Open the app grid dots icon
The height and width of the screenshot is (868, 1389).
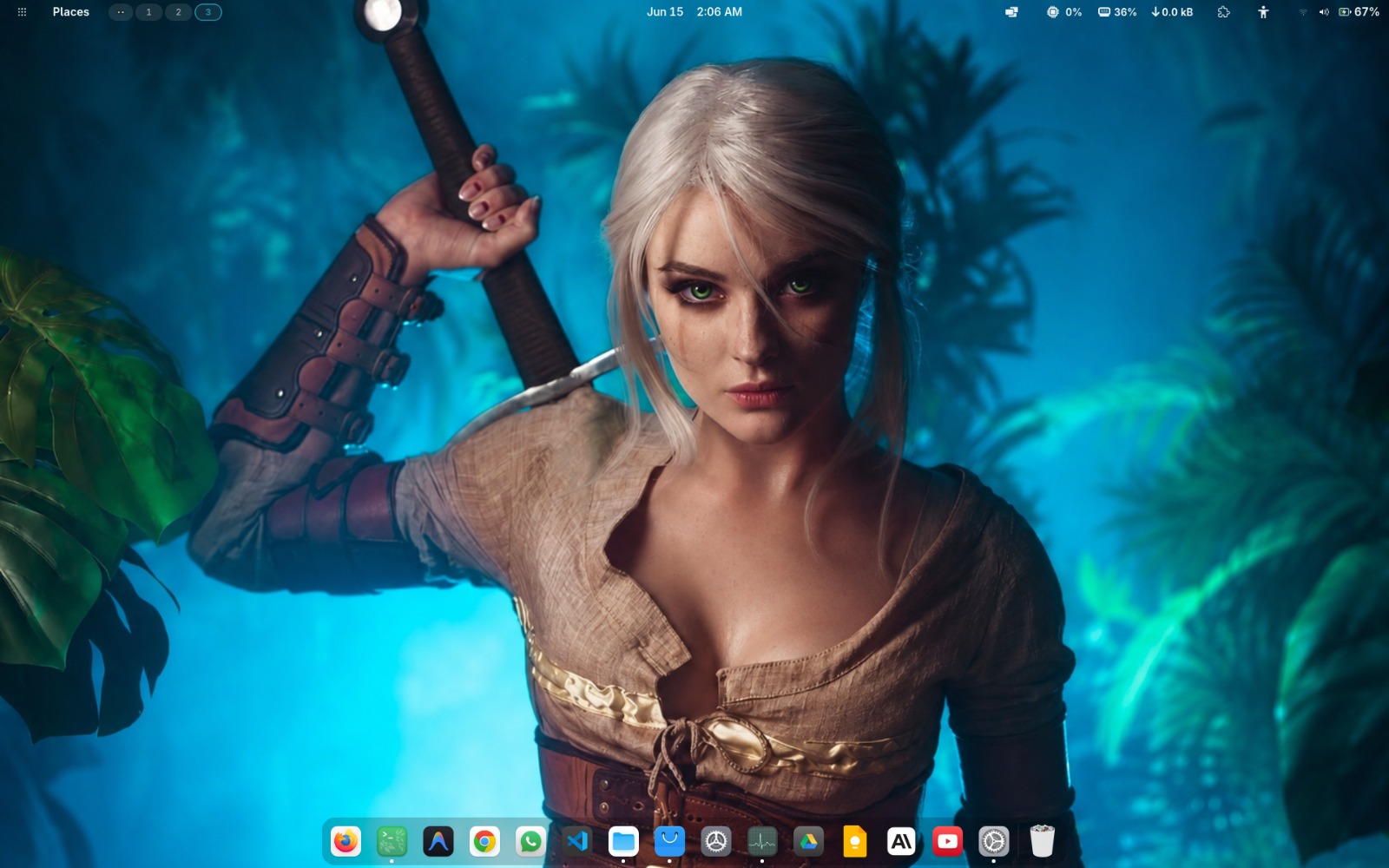click(23, 12)
